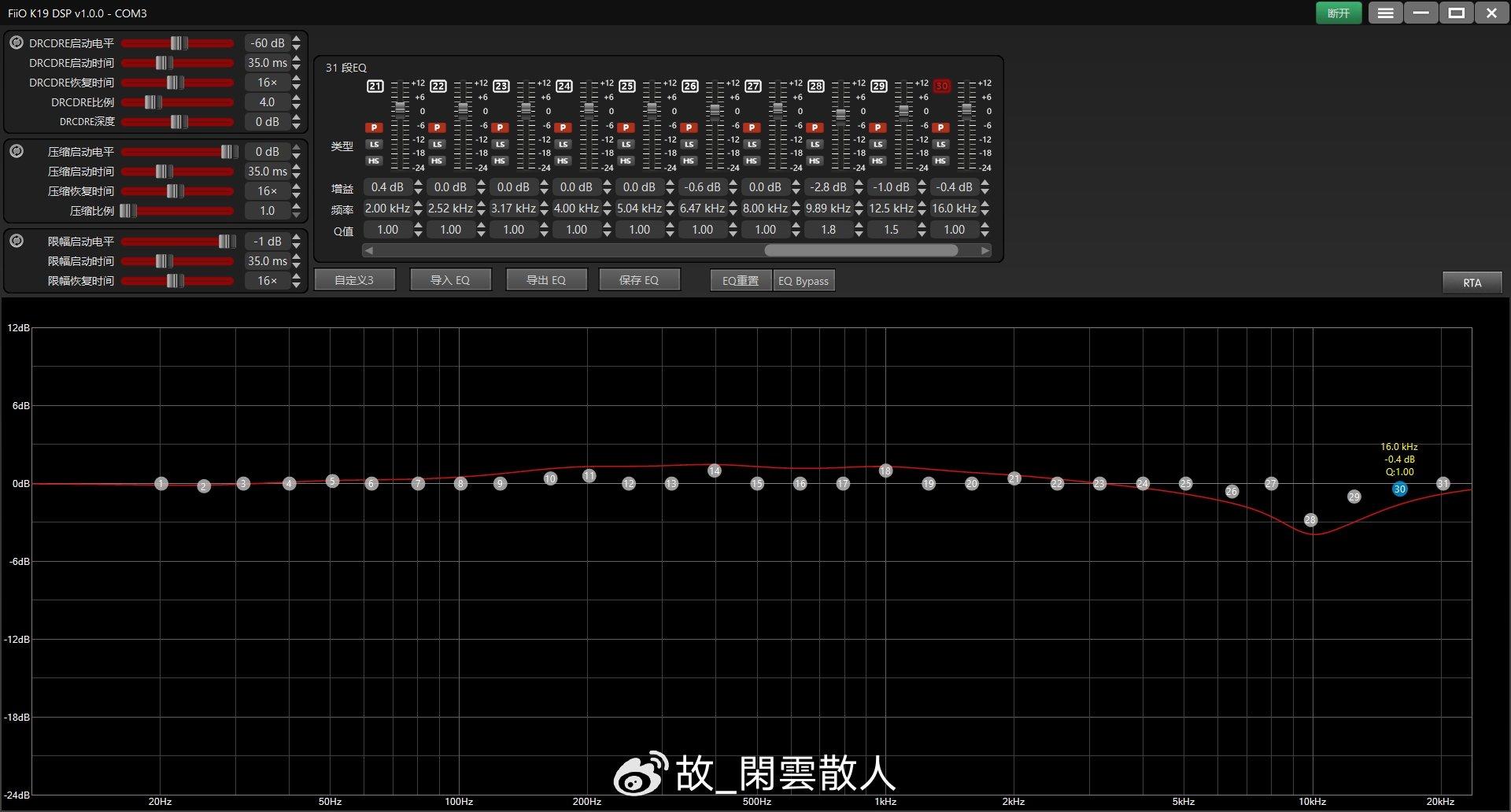Click the DRCDRE section reset icon
The width and height of the screenshot is (1511, 812).
tap(16, 43)
